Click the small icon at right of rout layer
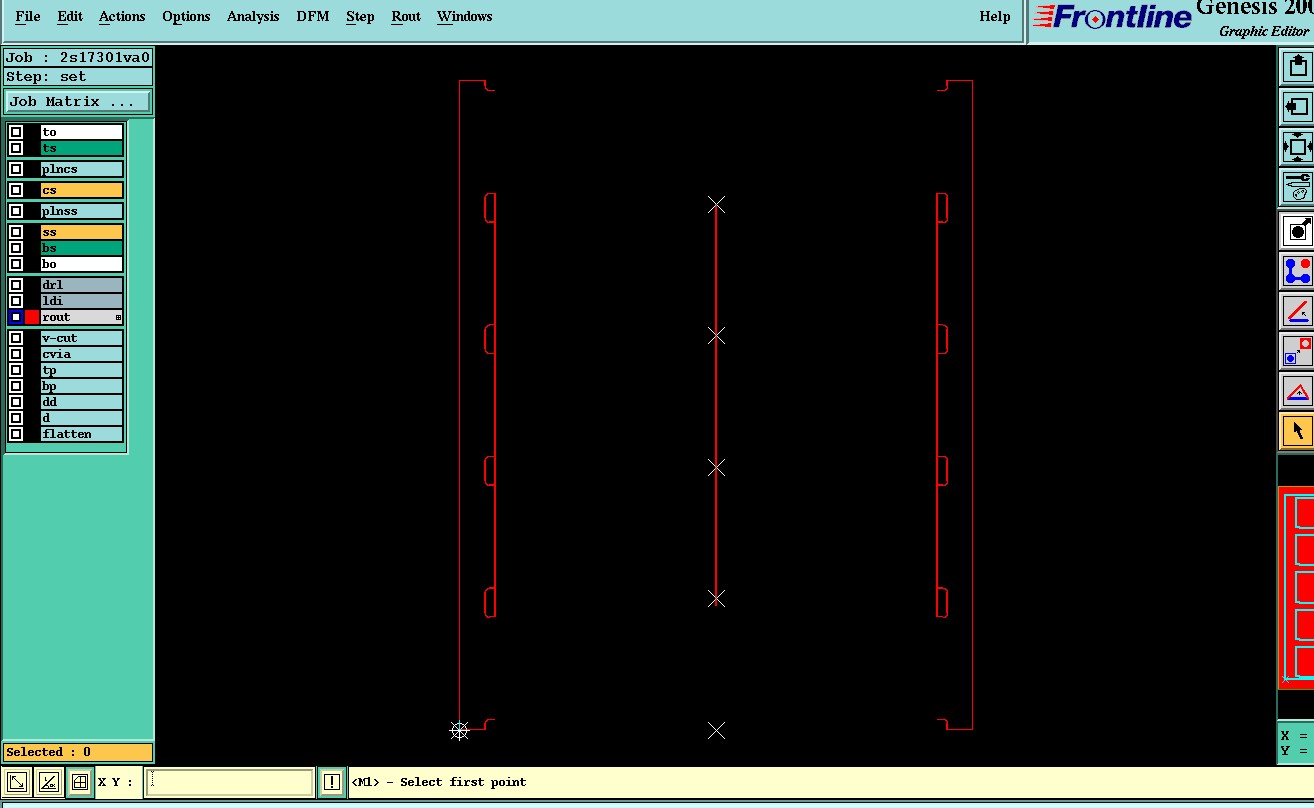 [118, 317]
